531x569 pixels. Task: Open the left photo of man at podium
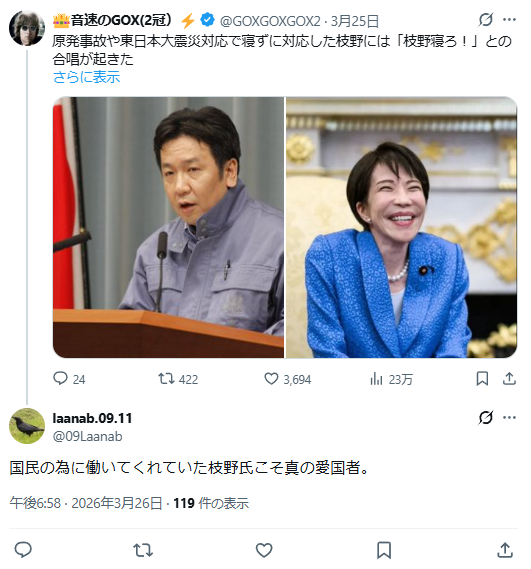(168, 227)
